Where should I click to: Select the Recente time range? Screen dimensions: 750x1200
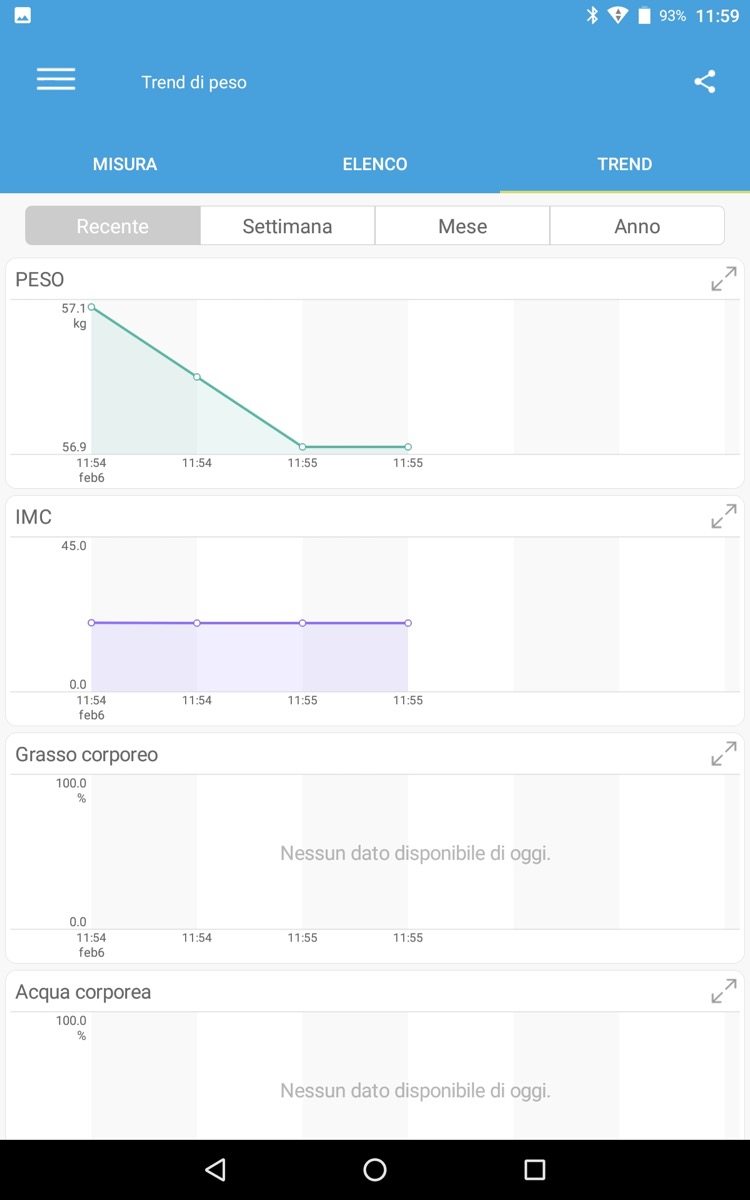[113, 226]
